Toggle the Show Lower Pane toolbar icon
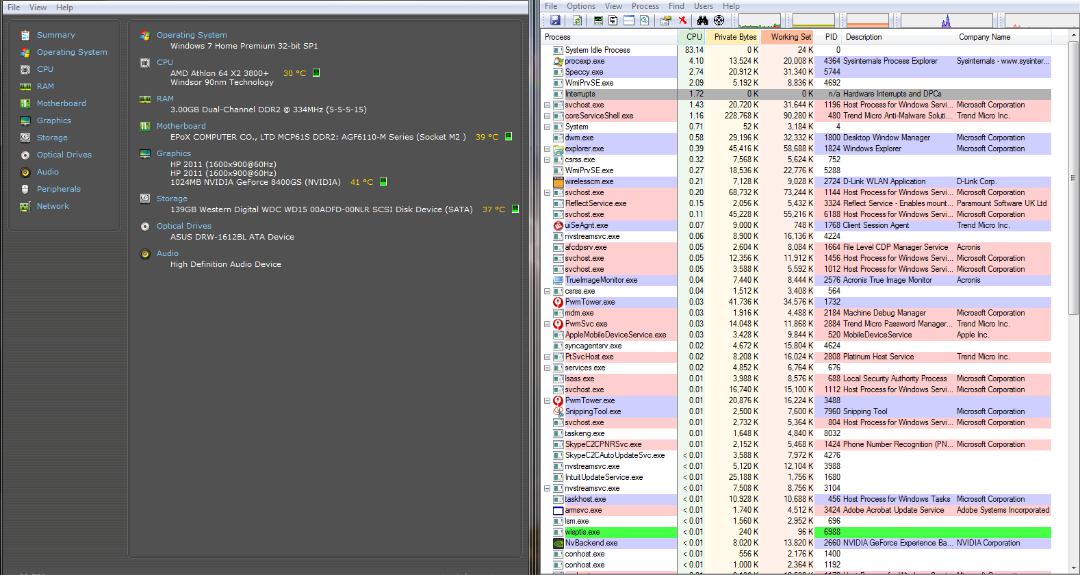The height and width of the screenshot is (575, 1080). click(629, 21)
